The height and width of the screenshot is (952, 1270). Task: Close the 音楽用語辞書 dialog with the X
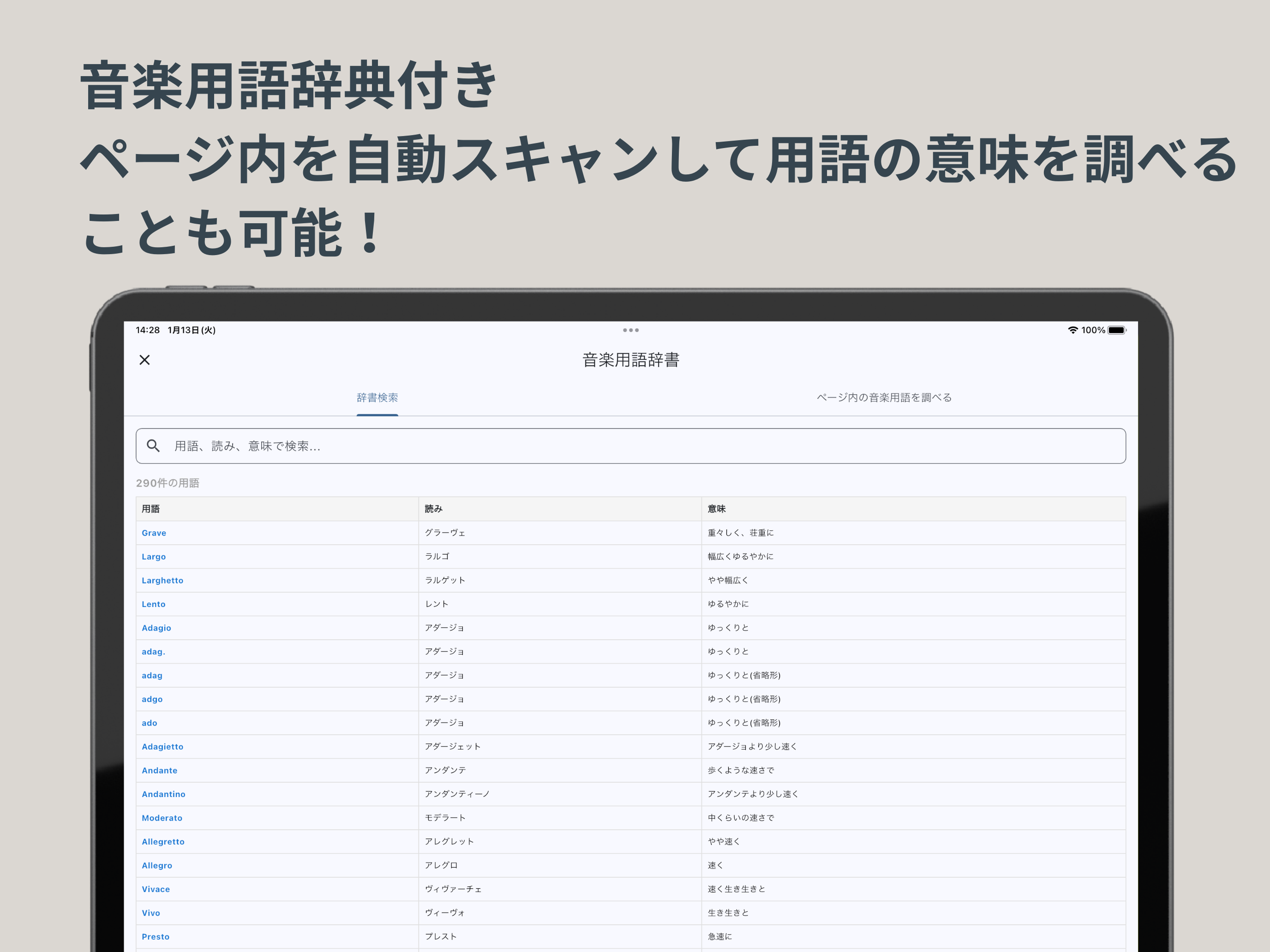click(x=145, y=360)
